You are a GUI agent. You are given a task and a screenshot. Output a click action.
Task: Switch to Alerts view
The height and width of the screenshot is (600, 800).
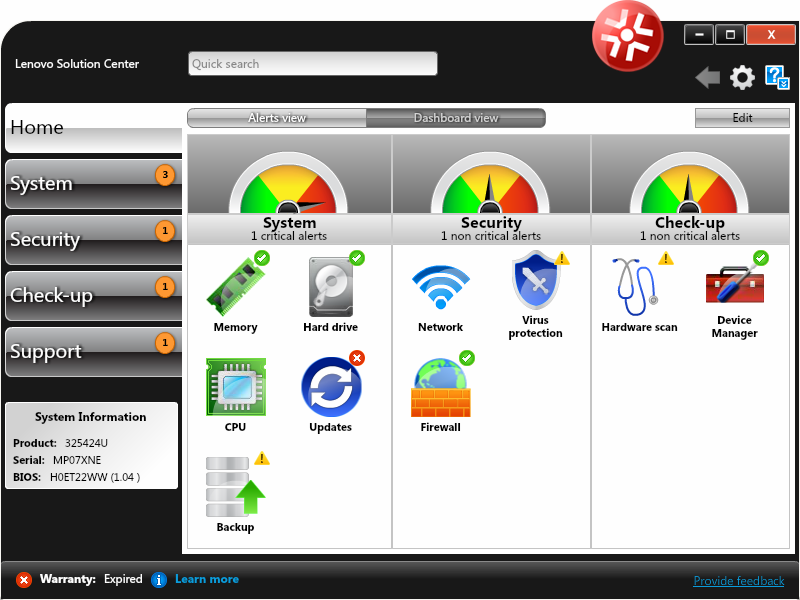tap(277, 118)
